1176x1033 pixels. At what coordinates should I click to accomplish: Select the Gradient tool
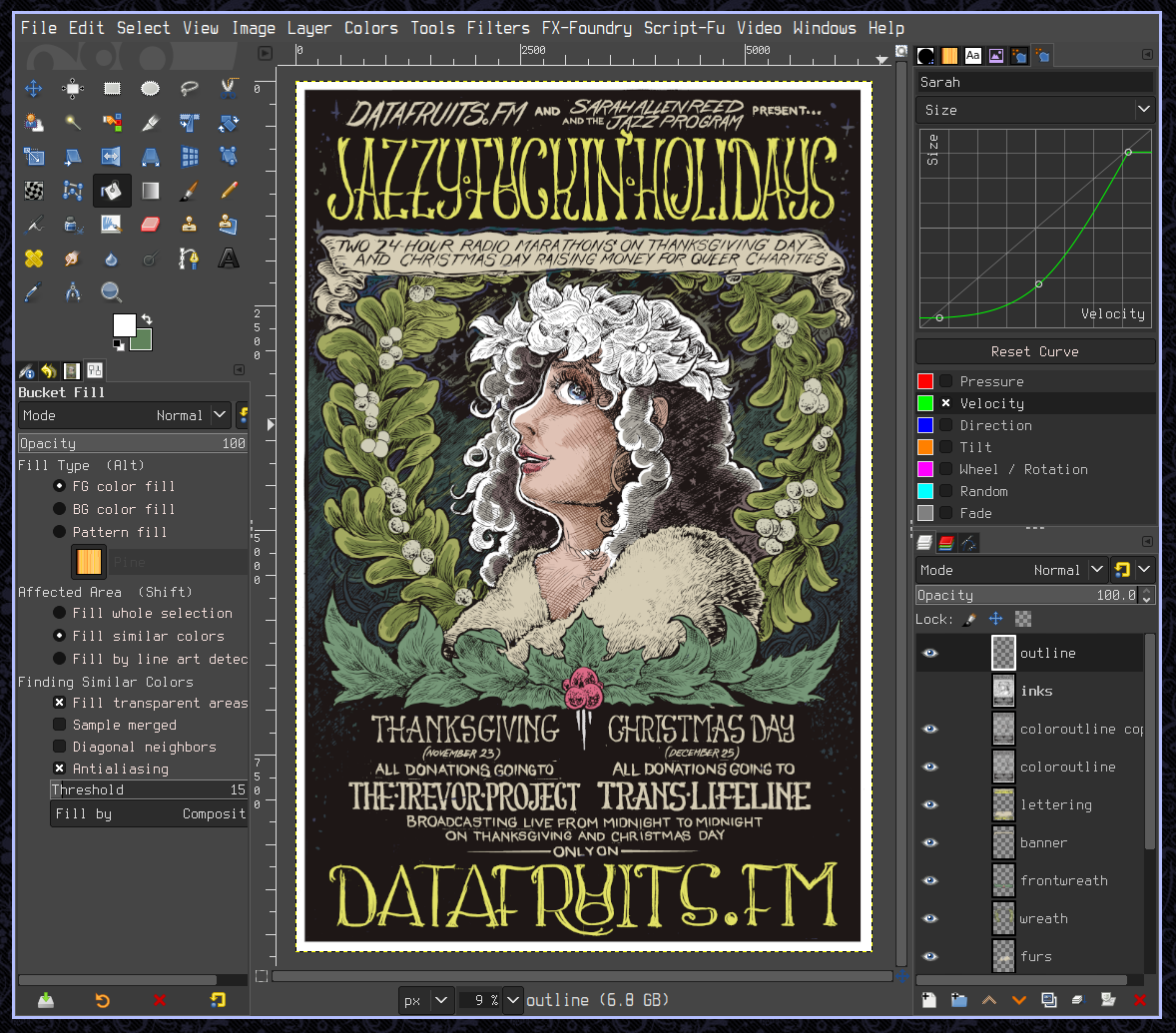pos(151,190)
